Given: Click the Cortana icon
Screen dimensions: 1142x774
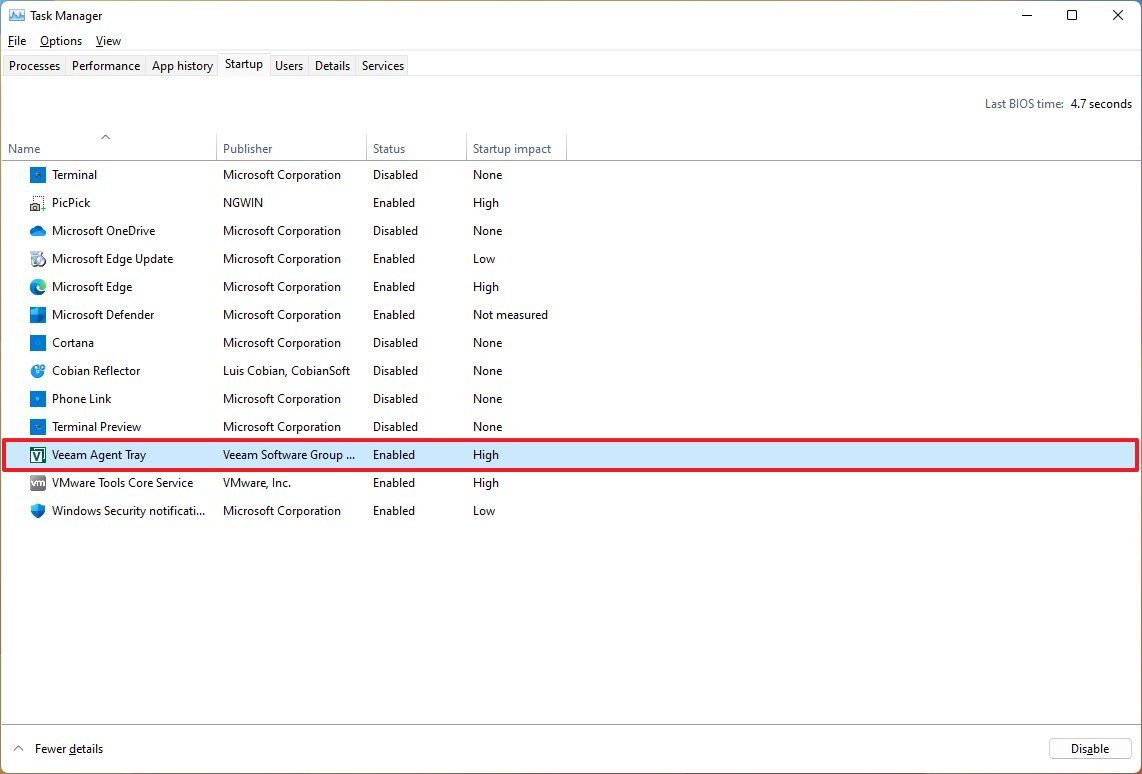Looking at the screenshot, I should 37,343.
